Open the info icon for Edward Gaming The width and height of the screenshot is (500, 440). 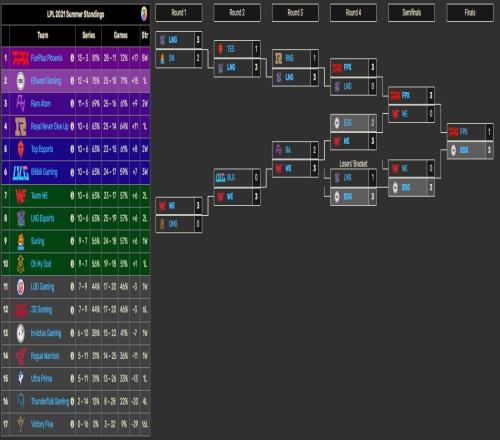[x=72, y=81]
